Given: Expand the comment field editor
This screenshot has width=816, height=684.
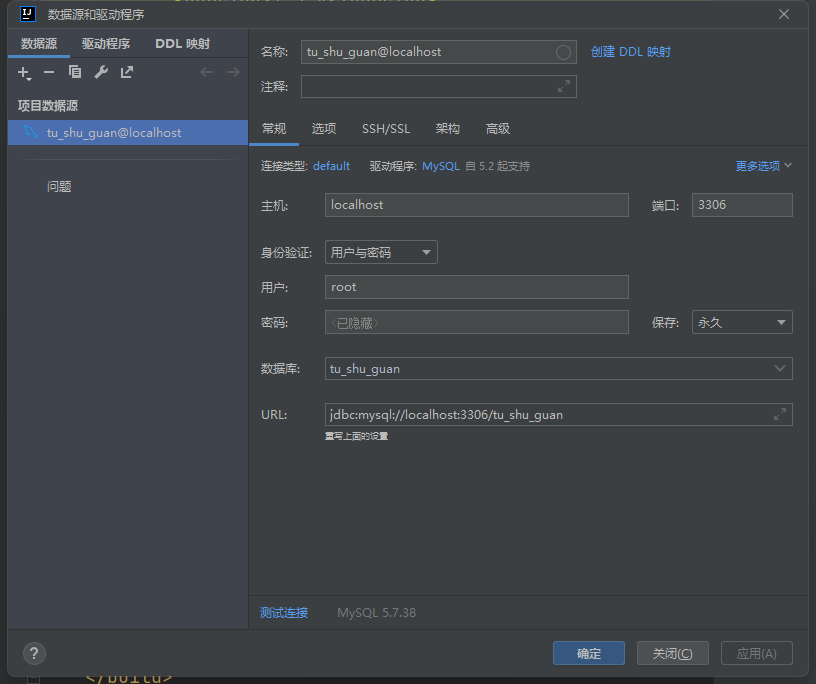Looking at the screenshot, I should [x=564, y=86].
